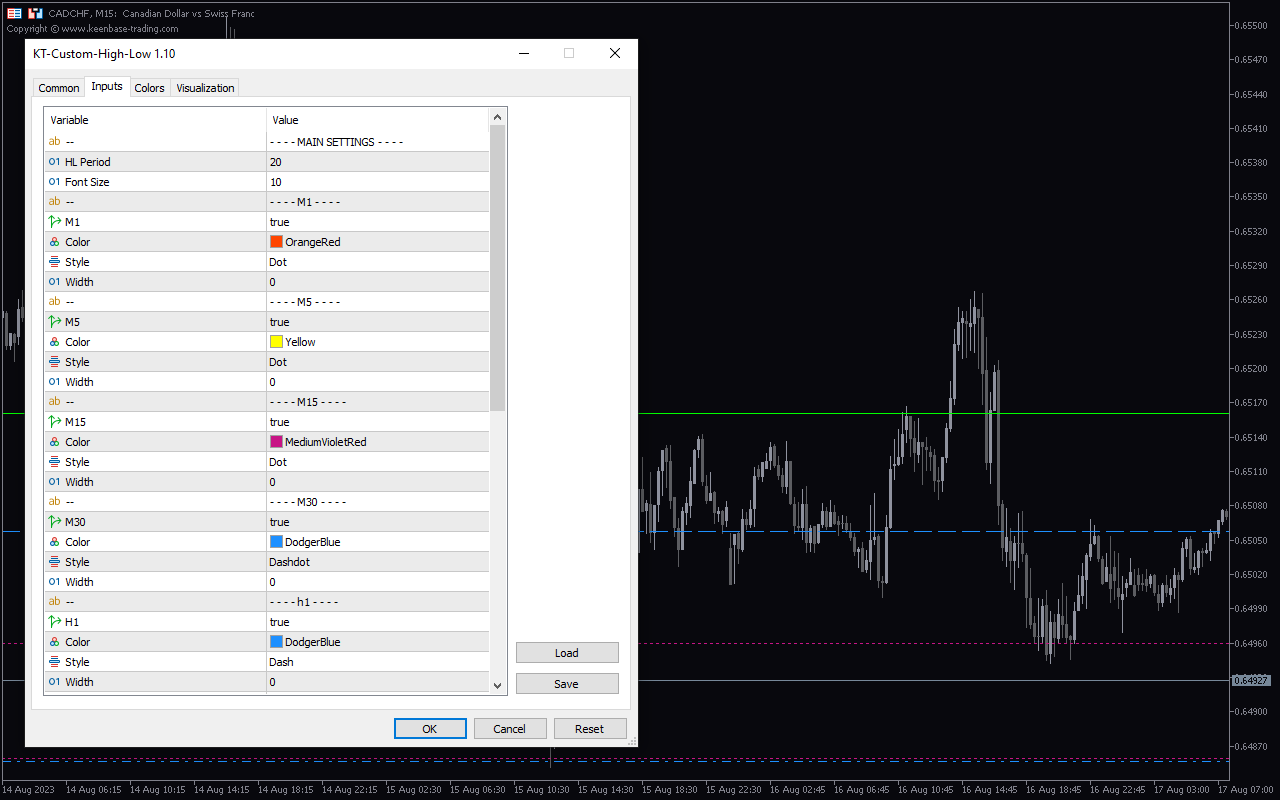
Task: Click the HL Period integer icon
Action: click(x=55, y=162)
